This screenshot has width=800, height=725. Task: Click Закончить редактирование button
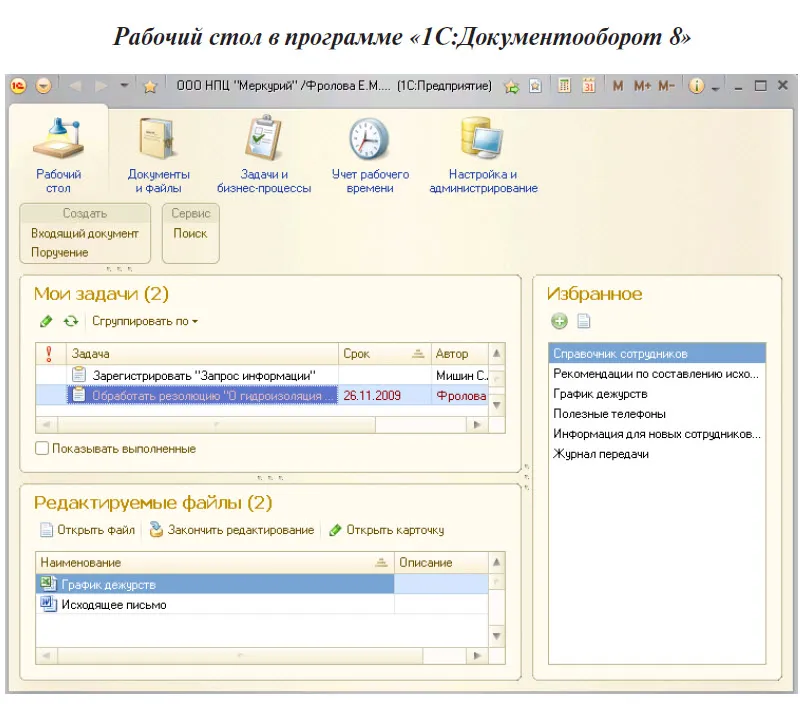232,530
